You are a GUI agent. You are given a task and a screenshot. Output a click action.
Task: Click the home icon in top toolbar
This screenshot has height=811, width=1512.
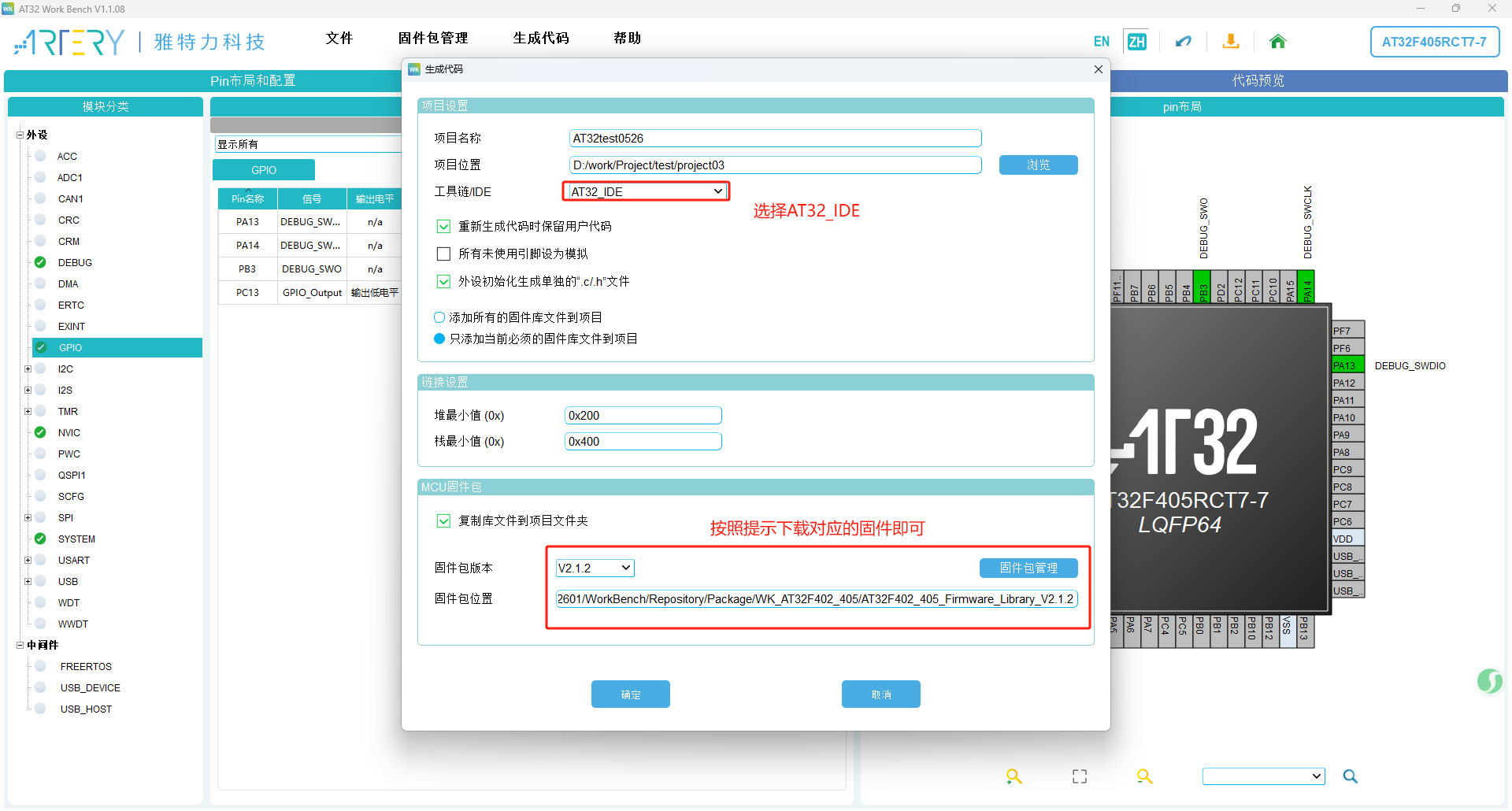pyautogui.click(x=1277, y=41)
